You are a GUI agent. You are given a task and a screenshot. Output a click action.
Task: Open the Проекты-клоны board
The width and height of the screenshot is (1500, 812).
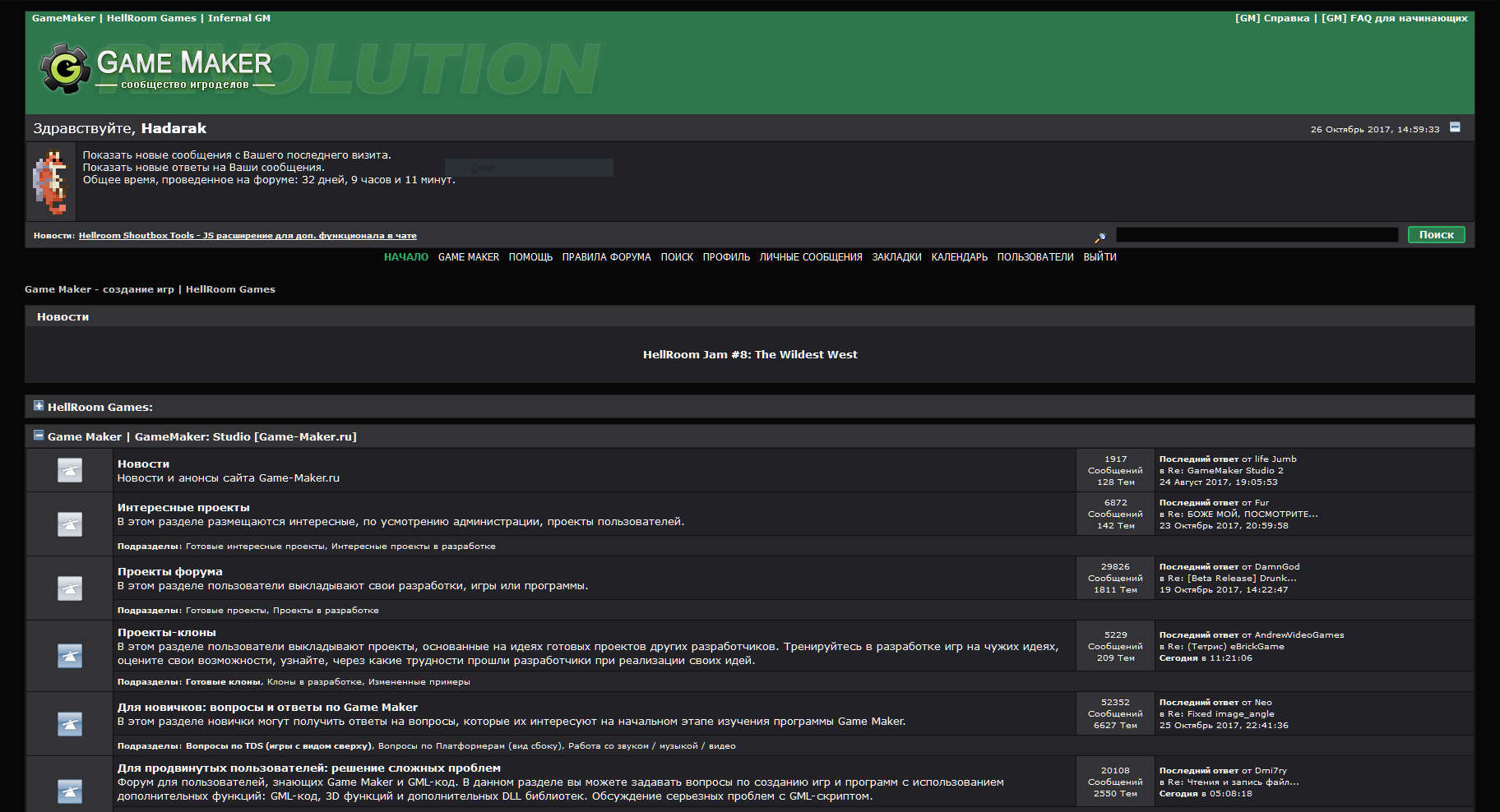tap(166, 633)
